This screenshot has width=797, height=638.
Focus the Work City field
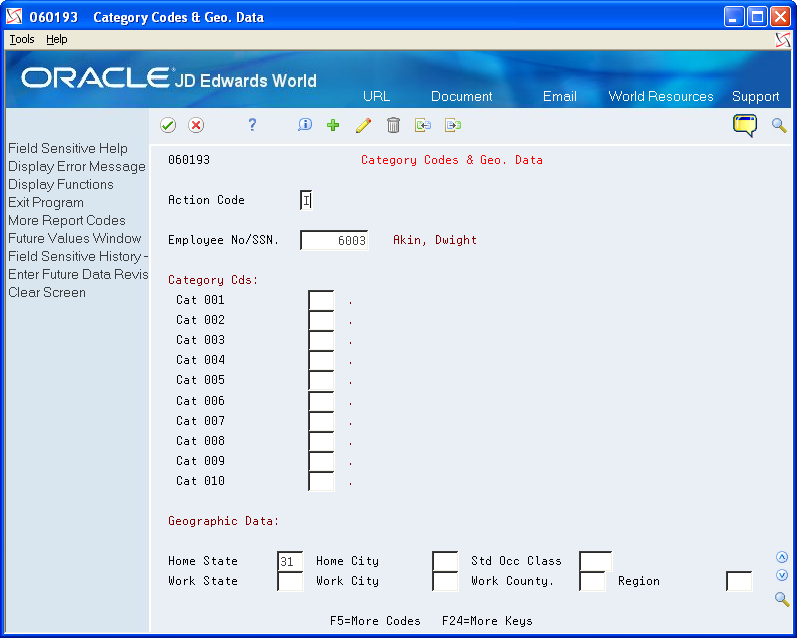[x=445, y=581]
